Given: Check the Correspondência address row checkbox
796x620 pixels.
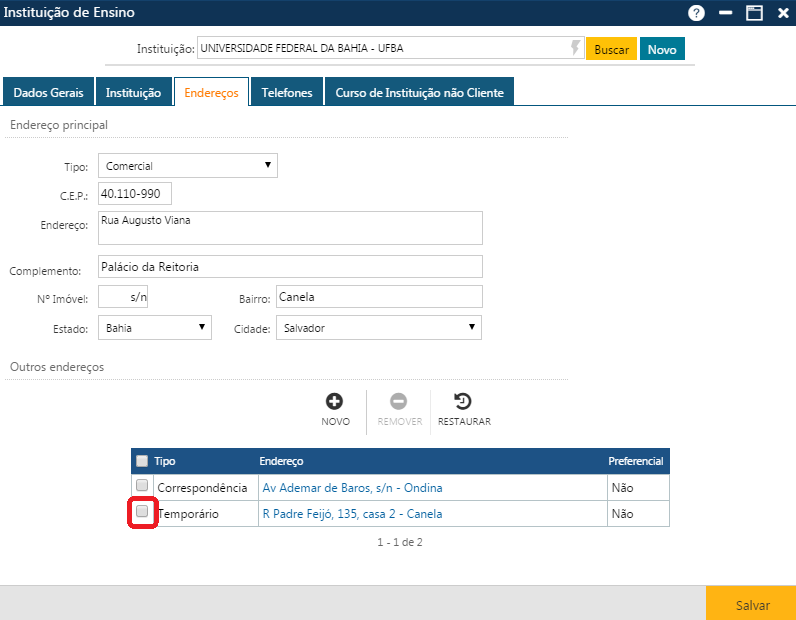Looking at the screenshot, I should coord(142,487).
